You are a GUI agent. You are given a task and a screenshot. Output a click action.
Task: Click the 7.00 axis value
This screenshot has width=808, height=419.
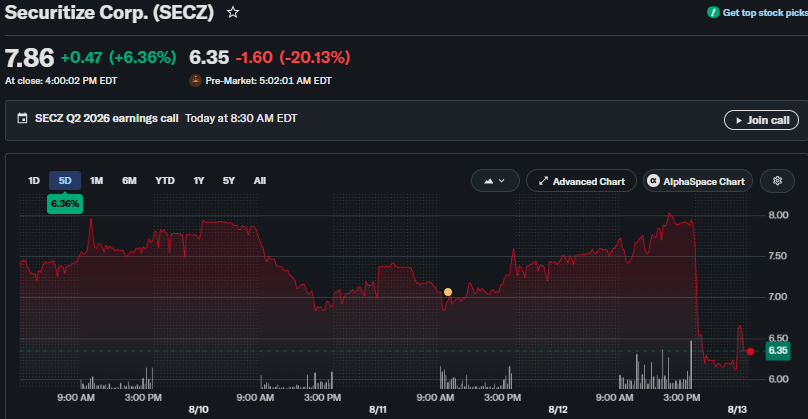778,297
